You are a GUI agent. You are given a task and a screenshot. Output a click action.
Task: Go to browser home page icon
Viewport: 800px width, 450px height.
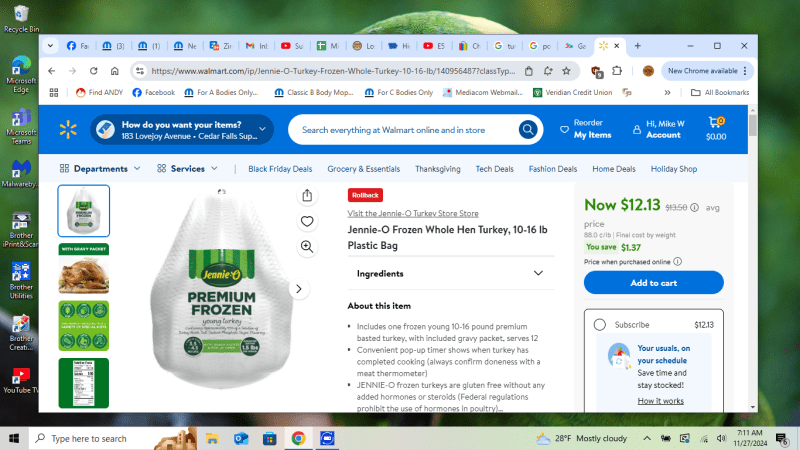coord(115,71)
